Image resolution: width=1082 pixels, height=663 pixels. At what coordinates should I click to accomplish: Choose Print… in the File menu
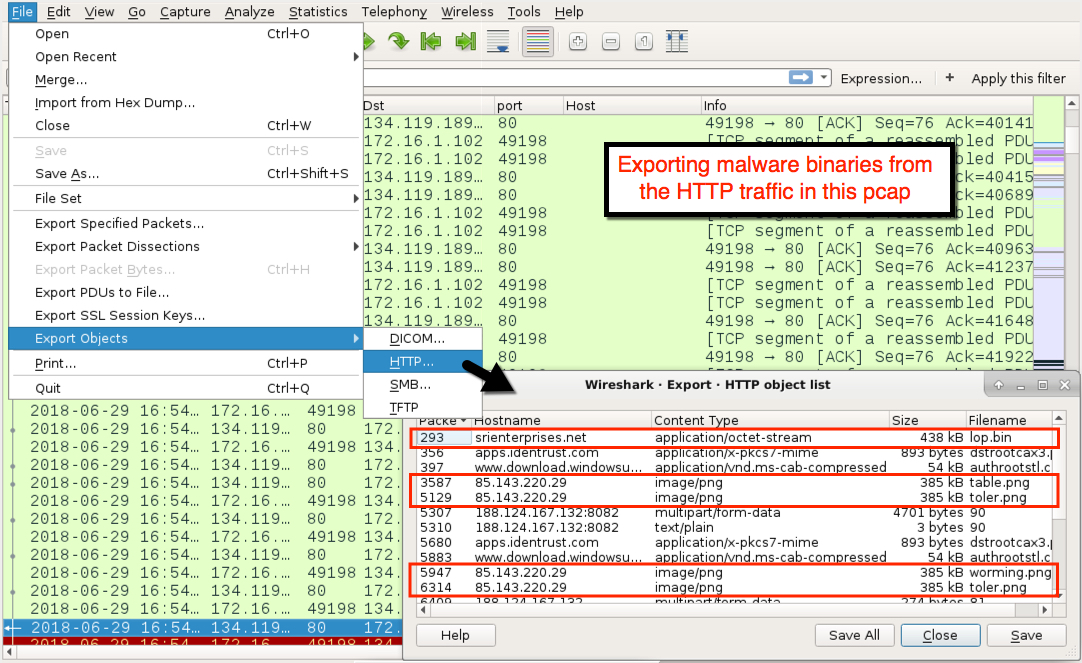(x=186, y=364)
